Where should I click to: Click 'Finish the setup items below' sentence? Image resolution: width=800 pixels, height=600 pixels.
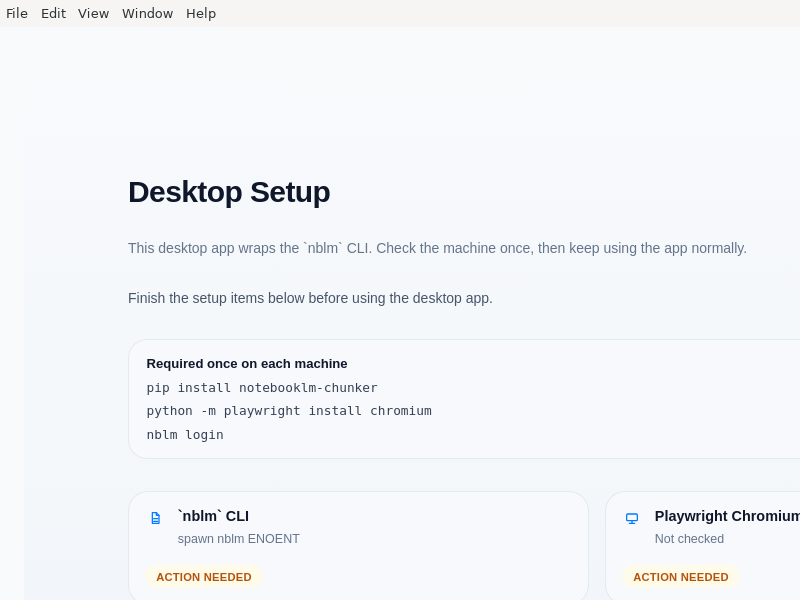click(310, 298)
